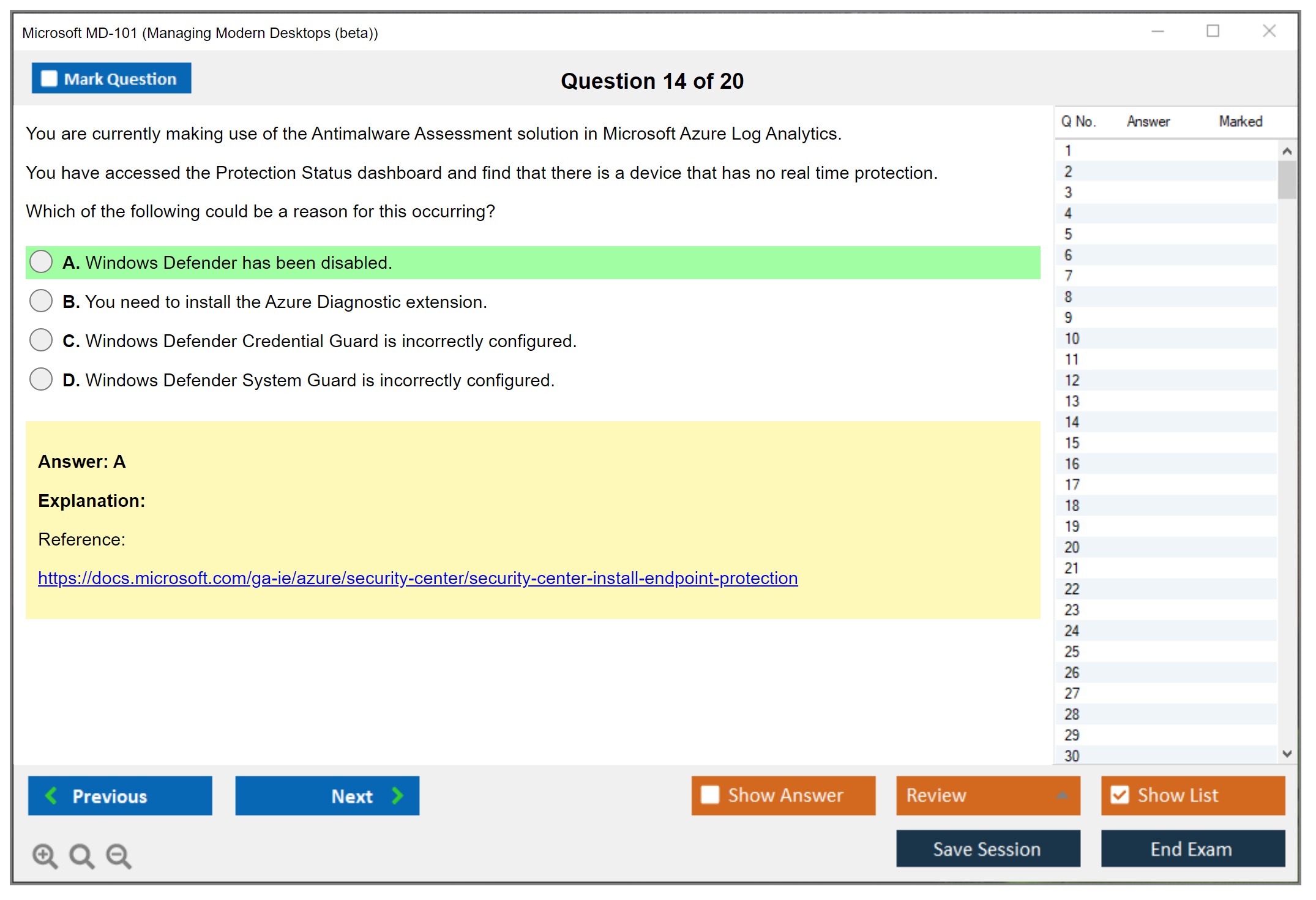Click the green right arrow on Next
Screen dimensions: 1316x900
(398, 795)
